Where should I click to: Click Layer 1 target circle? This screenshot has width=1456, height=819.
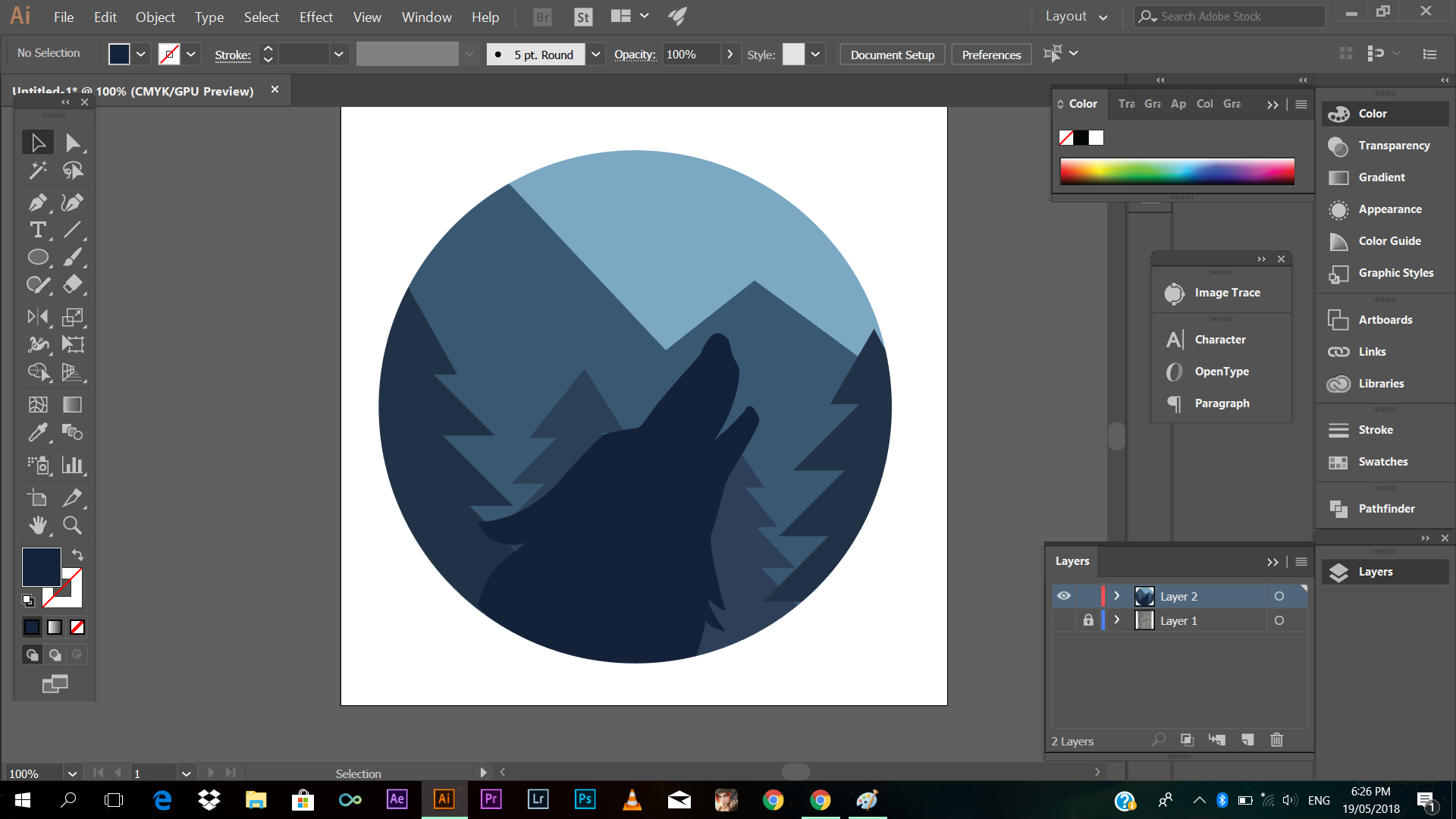coord(1279,620)
